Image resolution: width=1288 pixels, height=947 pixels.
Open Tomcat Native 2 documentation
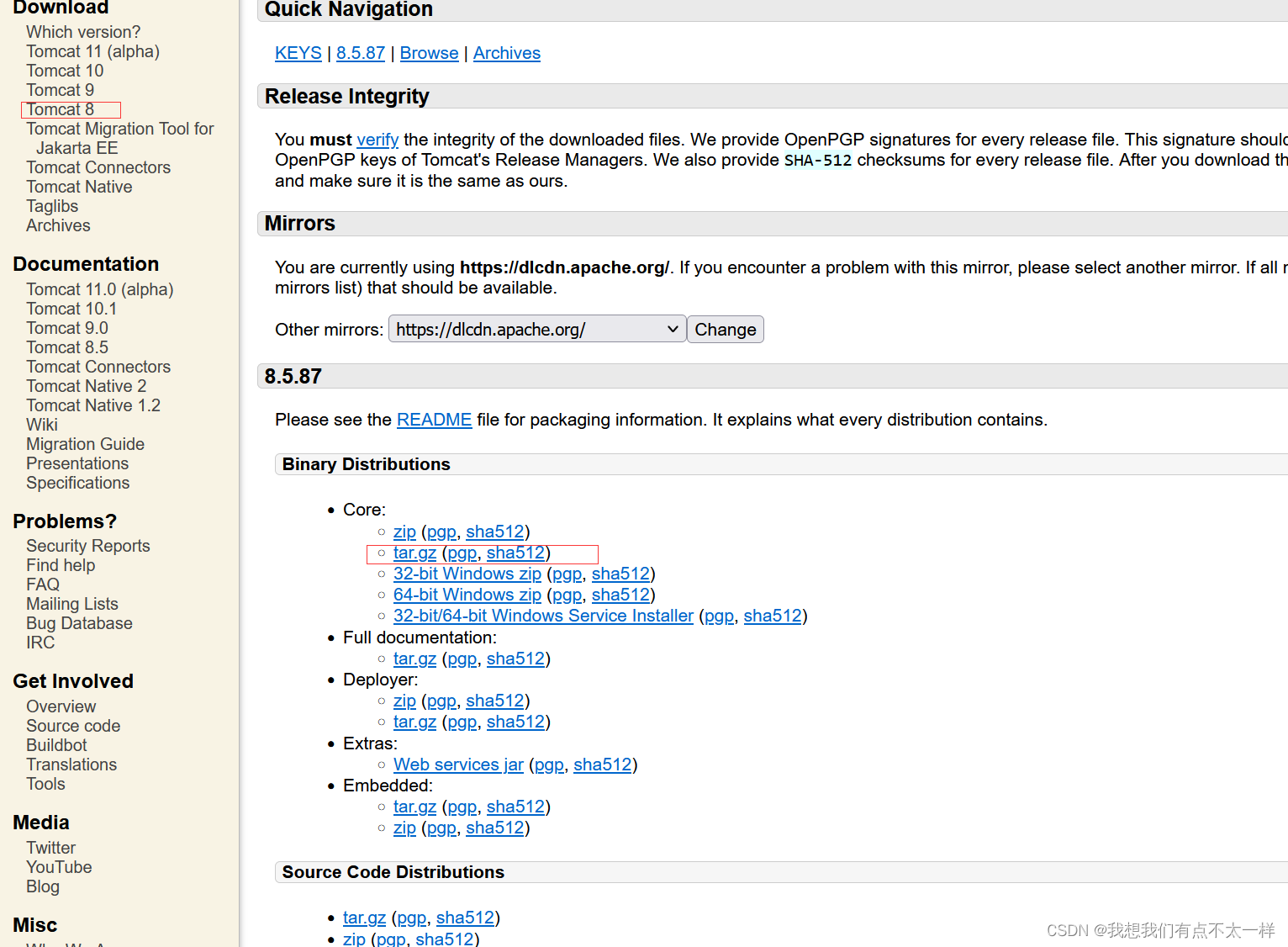[x=86, y=386]
